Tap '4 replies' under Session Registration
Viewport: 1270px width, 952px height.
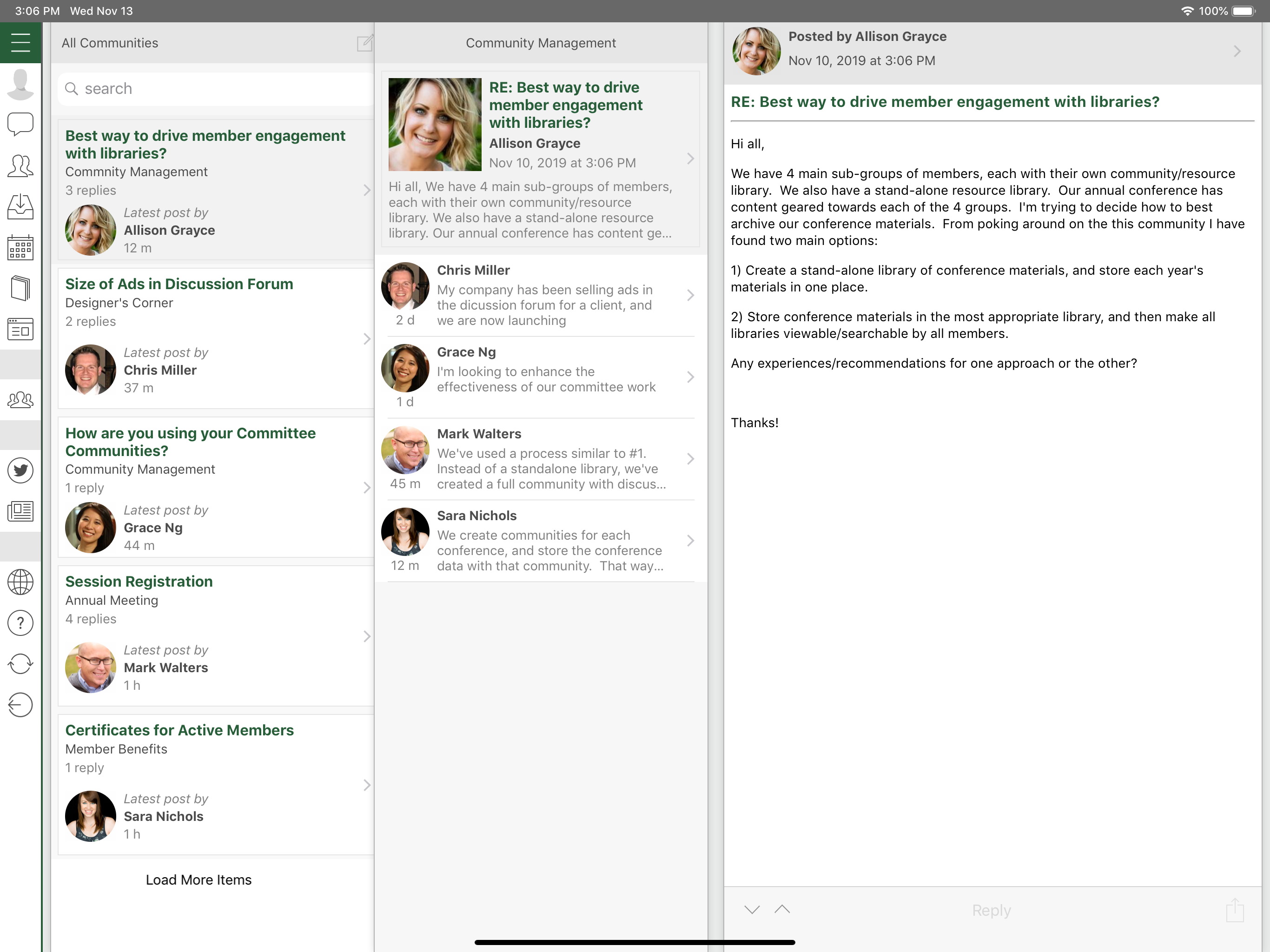coord(91,619)
